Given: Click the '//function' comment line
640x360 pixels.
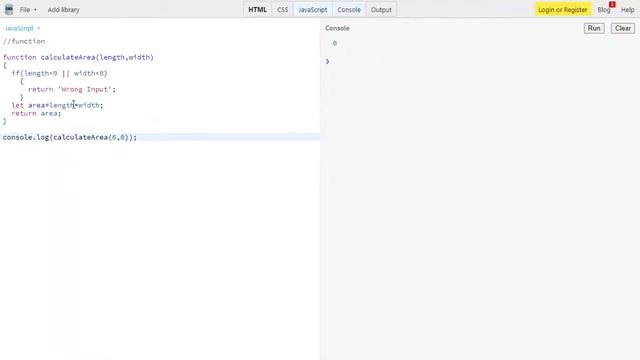Looking at the screenshot, I should (x=24, y=41).
